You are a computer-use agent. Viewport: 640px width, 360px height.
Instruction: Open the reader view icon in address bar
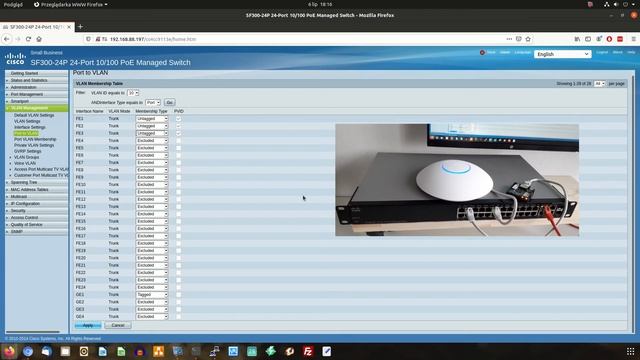(519, 39)
